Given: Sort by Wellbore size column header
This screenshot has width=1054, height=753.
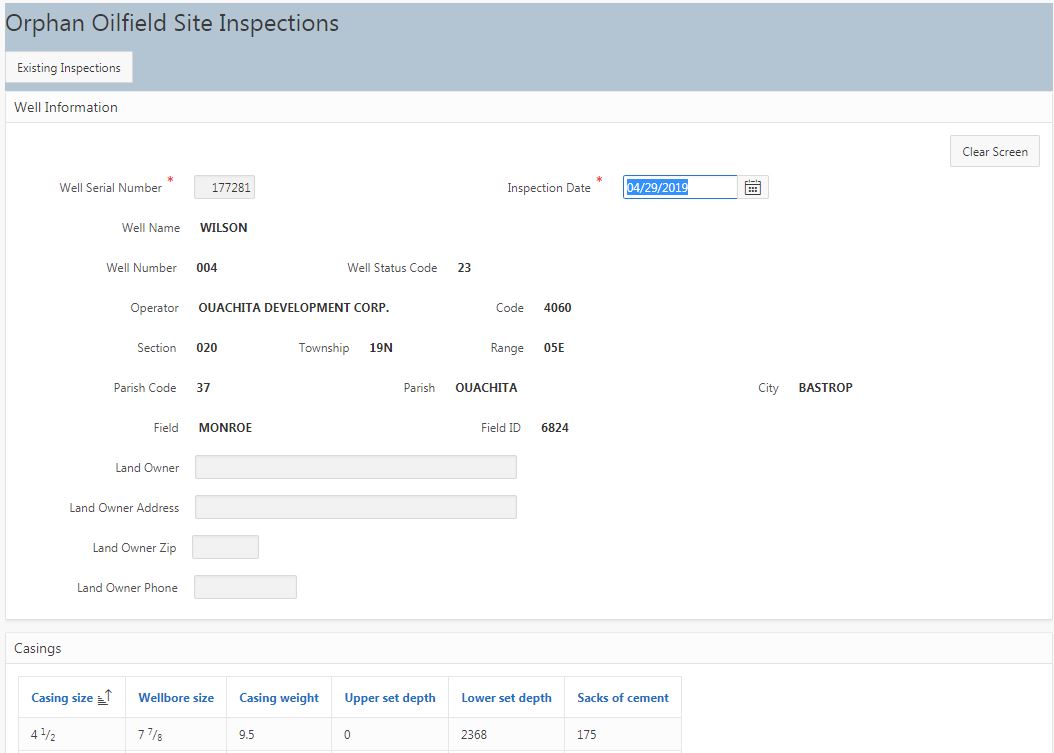Looking at the screenshot, I should 176,698.
